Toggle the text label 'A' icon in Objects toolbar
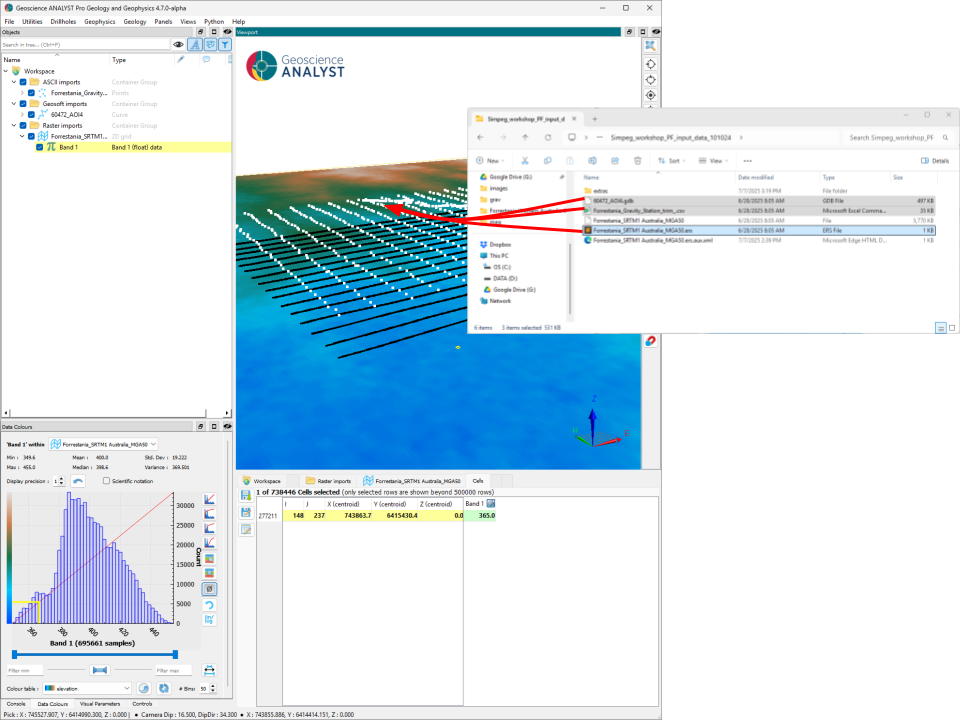The height and width of the screenshot is (720, 960). 195,44
